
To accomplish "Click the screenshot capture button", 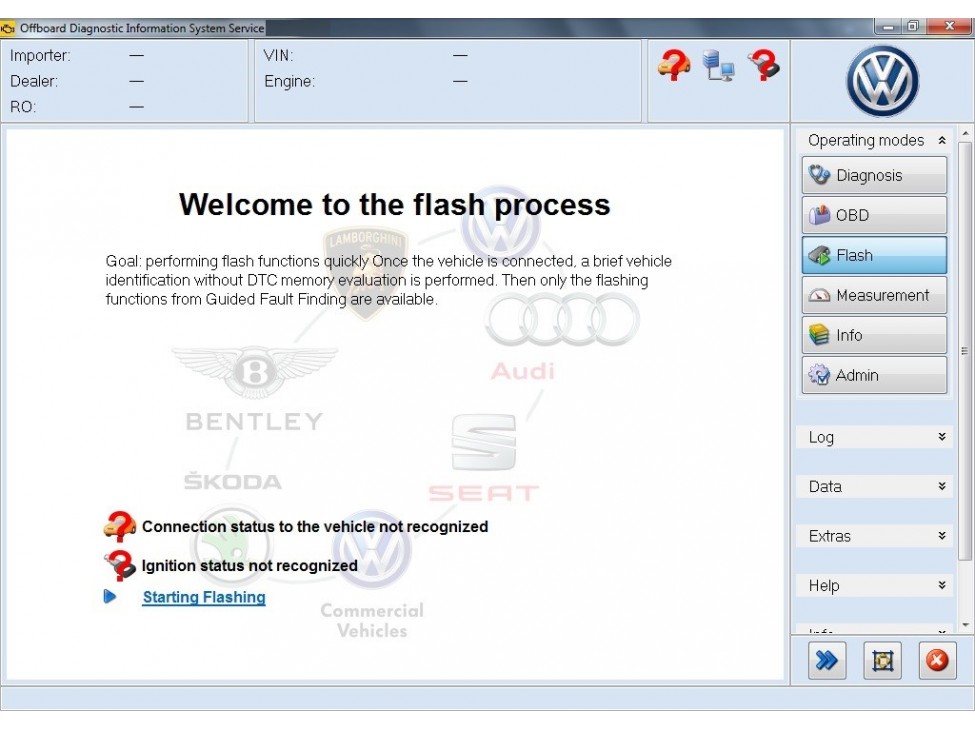I will pos(881,660).
